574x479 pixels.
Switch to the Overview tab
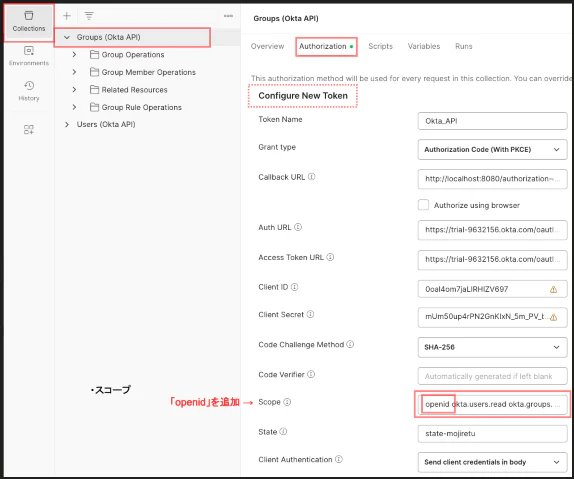(x=268, y=47)
